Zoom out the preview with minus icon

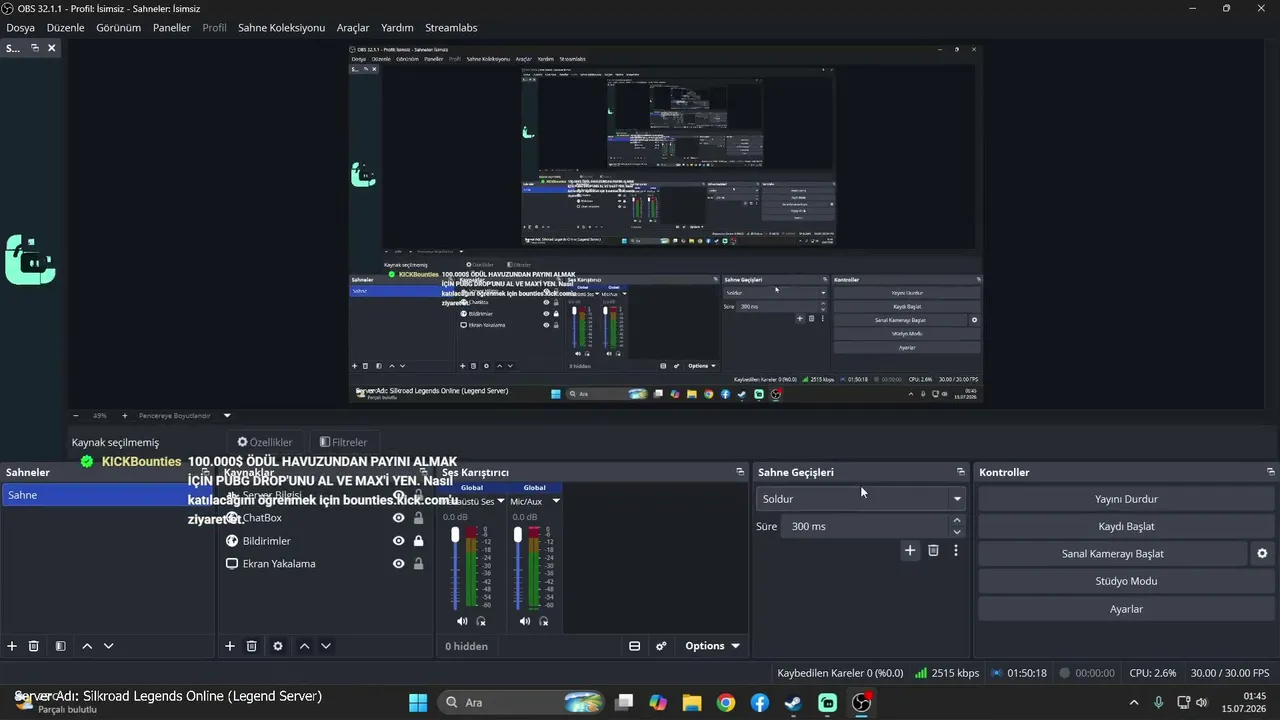[x=75, y=415]
